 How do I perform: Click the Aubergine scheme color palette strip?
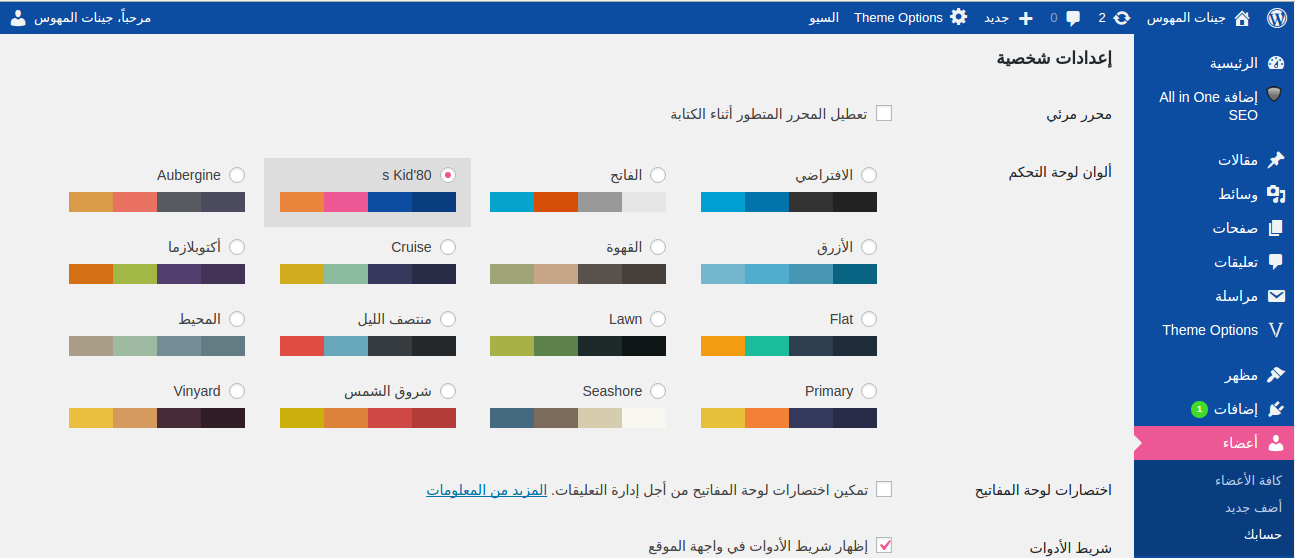click(157, 202)
